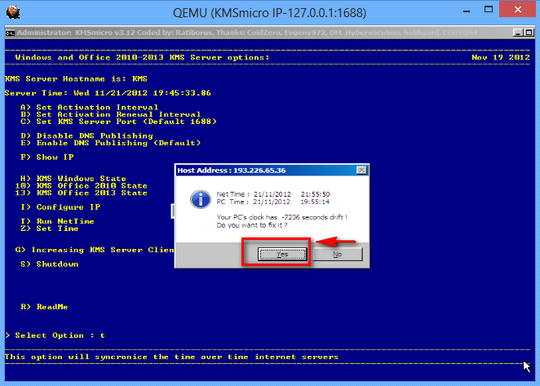
Task: Click 'KMS Server Hostname is: KMS' line
Action: (76, 79)
